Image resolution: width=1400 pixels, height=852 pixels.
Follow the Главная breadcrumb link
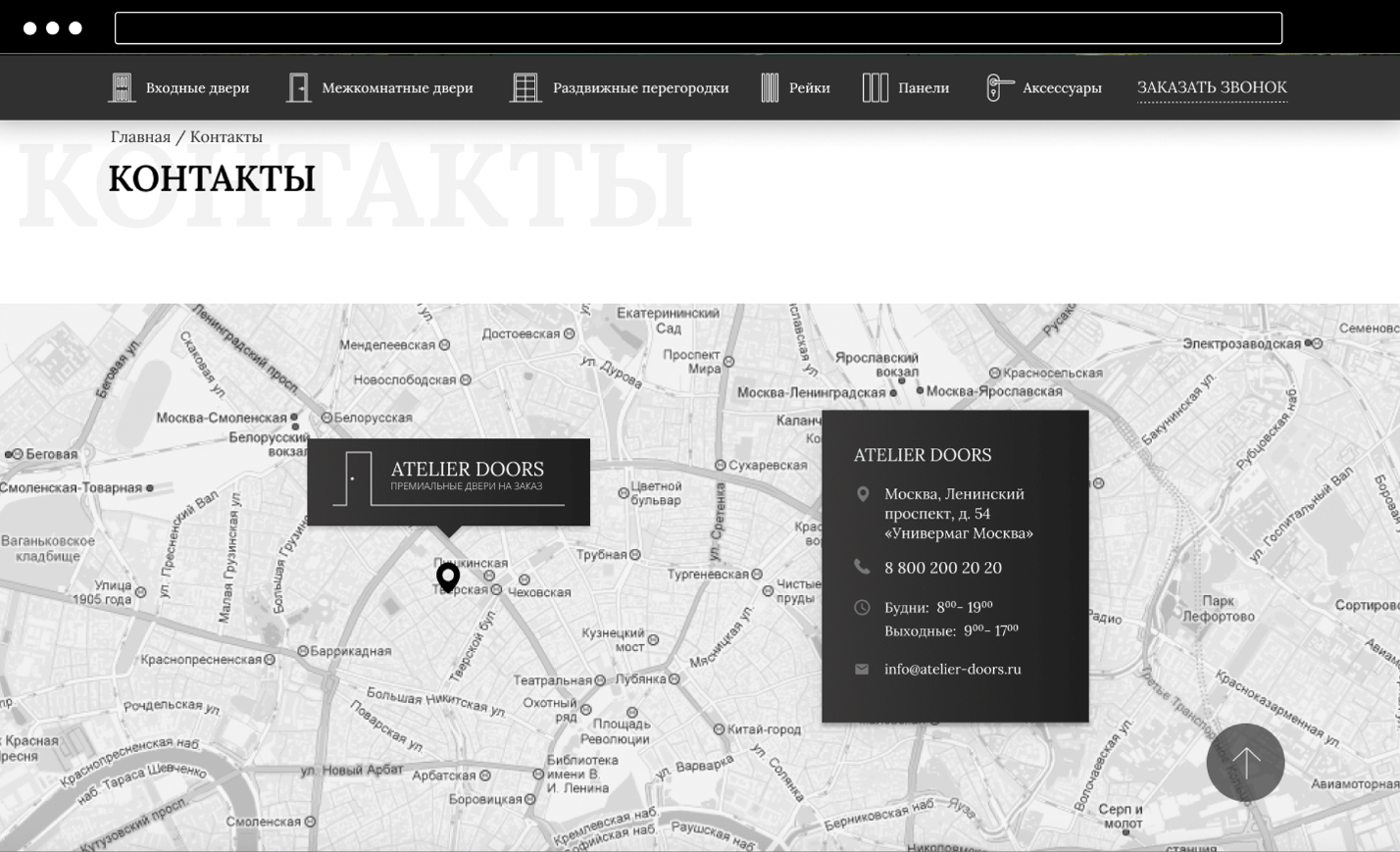[x=140, y=136]
